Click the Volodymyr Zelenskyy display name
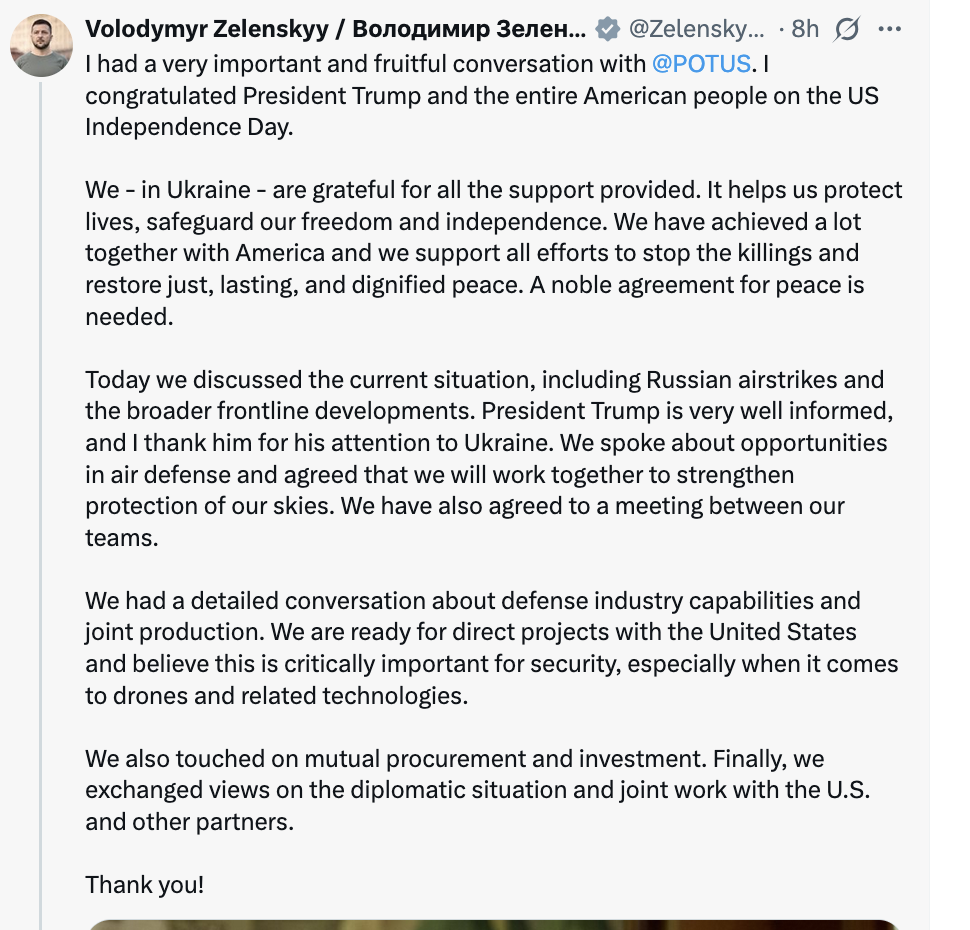 (x=335, y=30)
